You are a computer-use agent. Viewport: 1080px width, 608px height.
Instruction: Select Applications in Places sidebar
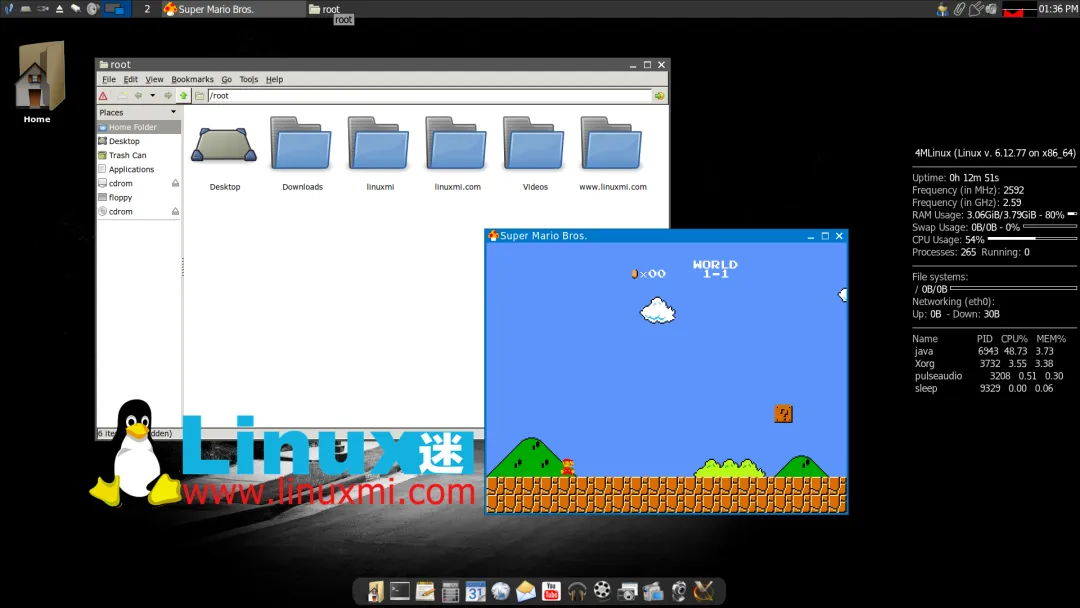[138, 169]
